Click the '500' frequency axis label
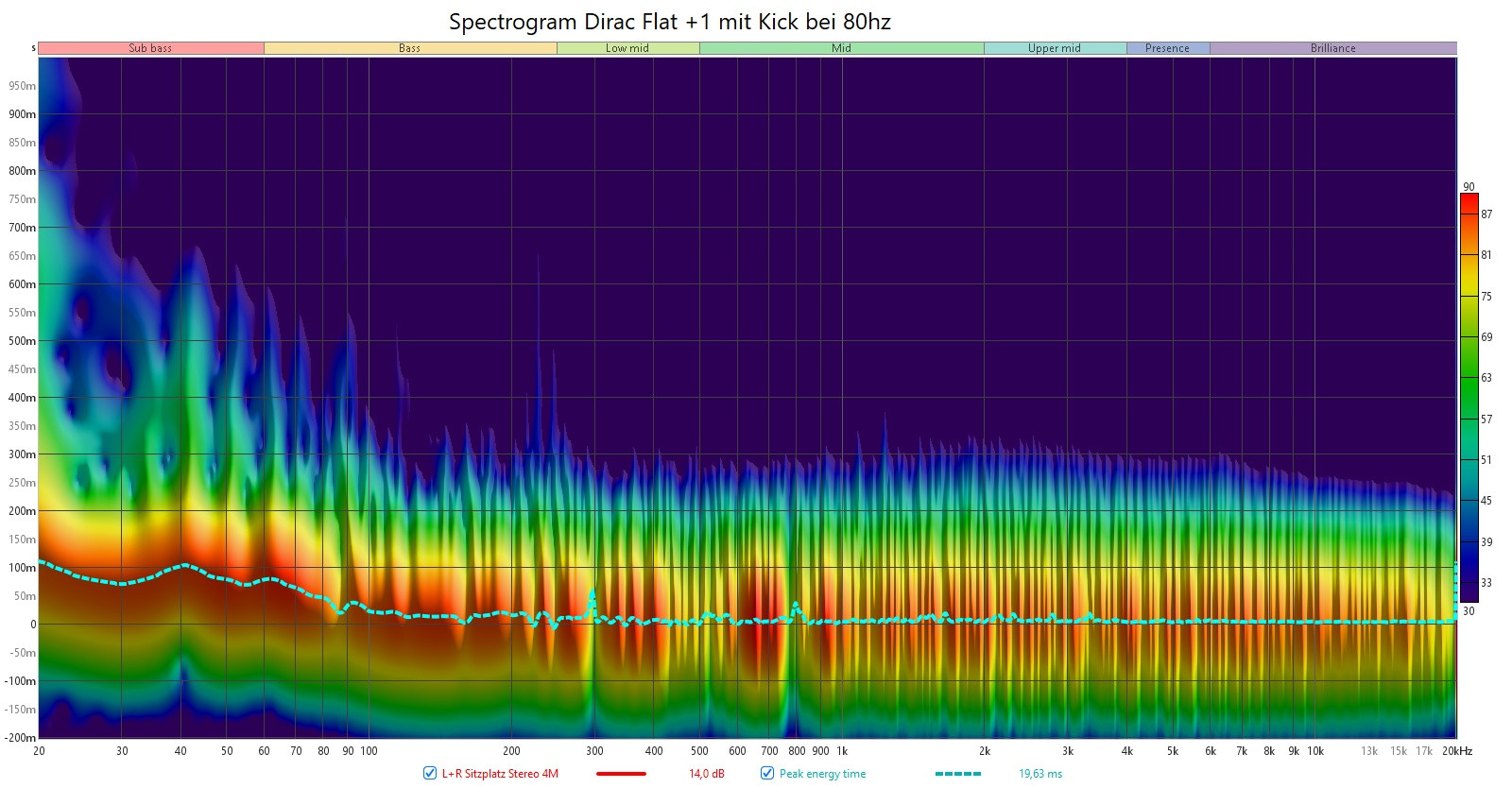Image resolution: width=1512 pixels, height=788 pixels. point(699,751)
